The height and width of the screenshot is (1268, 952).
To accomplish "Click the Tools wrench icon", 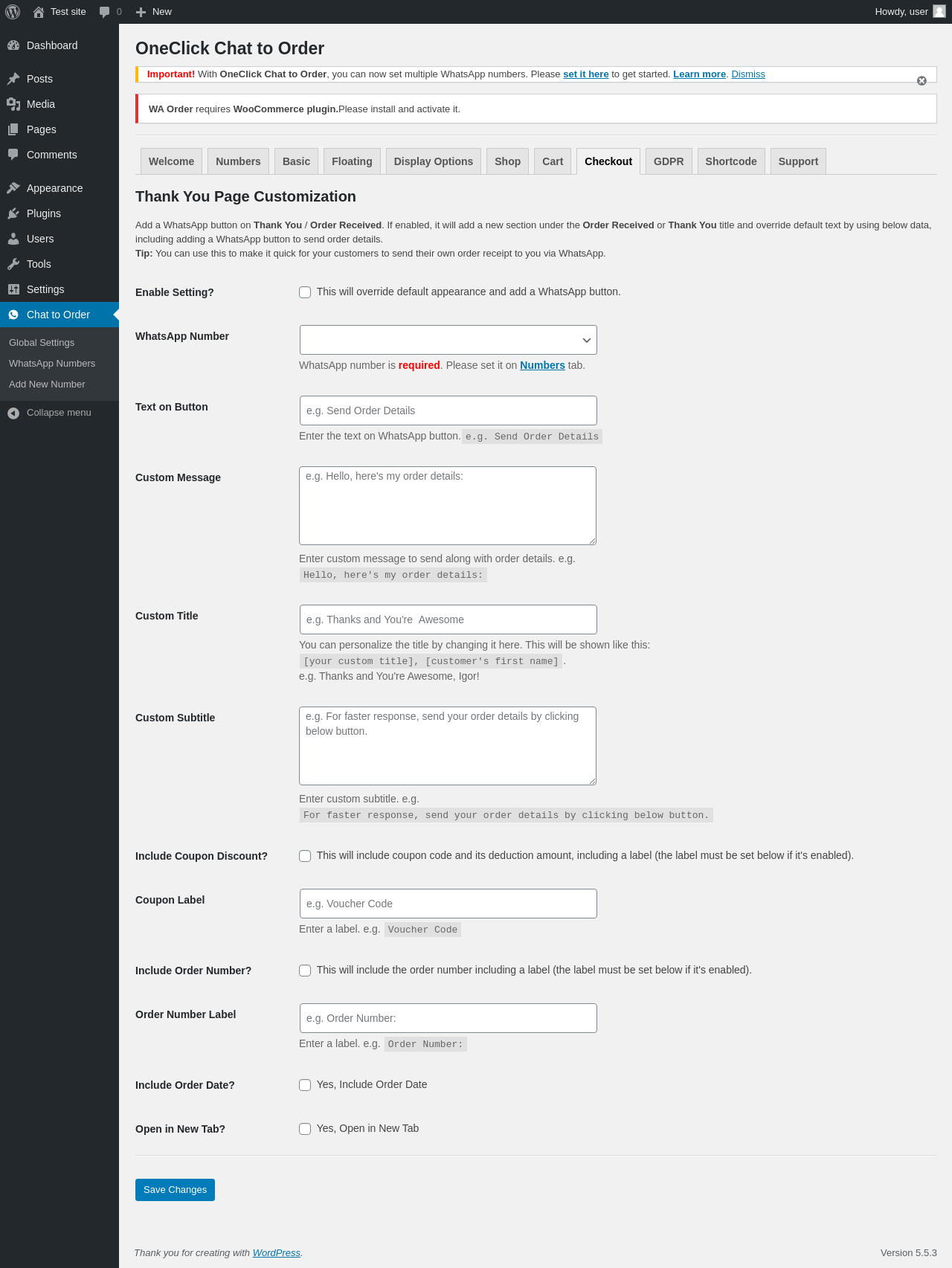I will pyautogui.click(x=13, y=264).
